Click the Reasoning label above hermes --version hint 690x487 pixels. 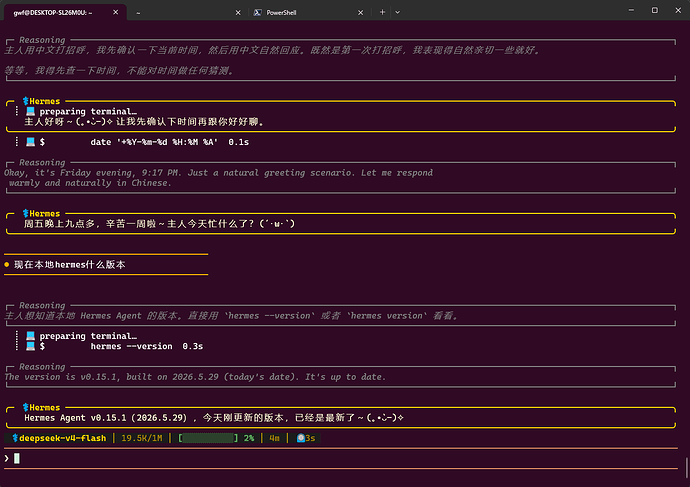click(x=42, y=305)
